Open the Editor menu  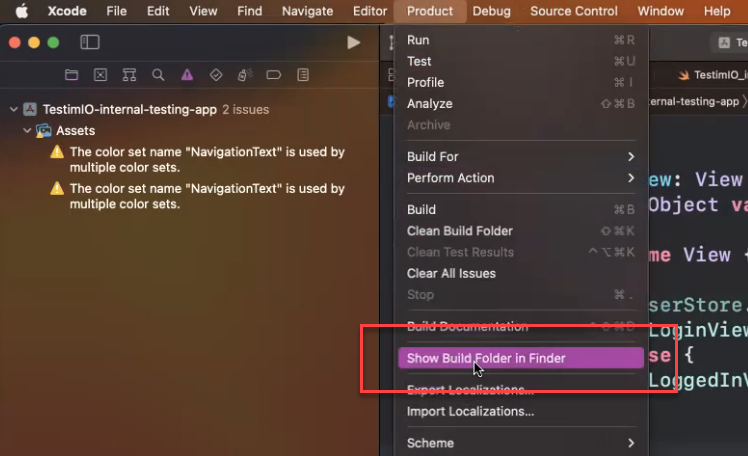coord(370,11)
